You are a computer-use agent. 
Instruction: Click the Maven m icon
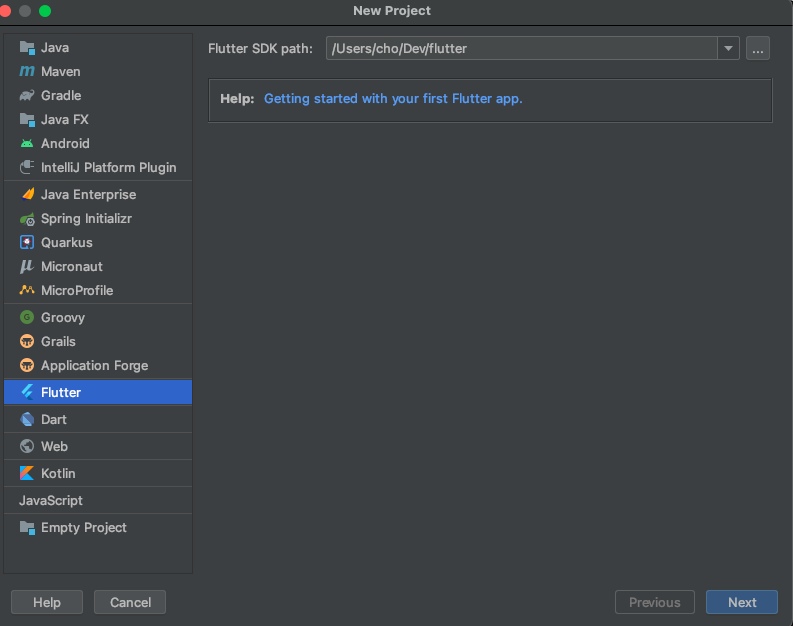27,71
